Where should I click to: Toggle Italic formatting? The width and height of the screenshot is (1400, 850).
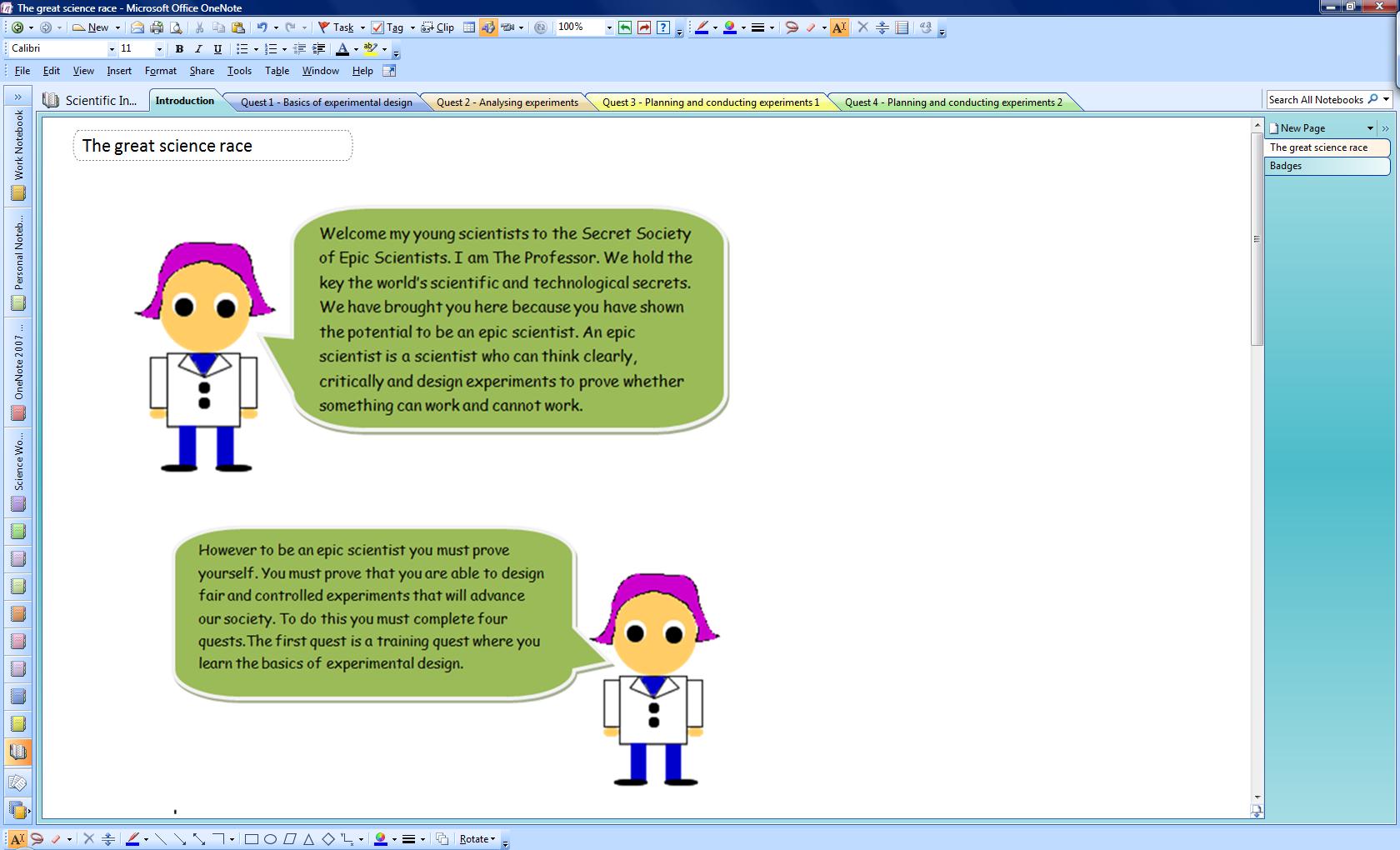click(198, 49)
